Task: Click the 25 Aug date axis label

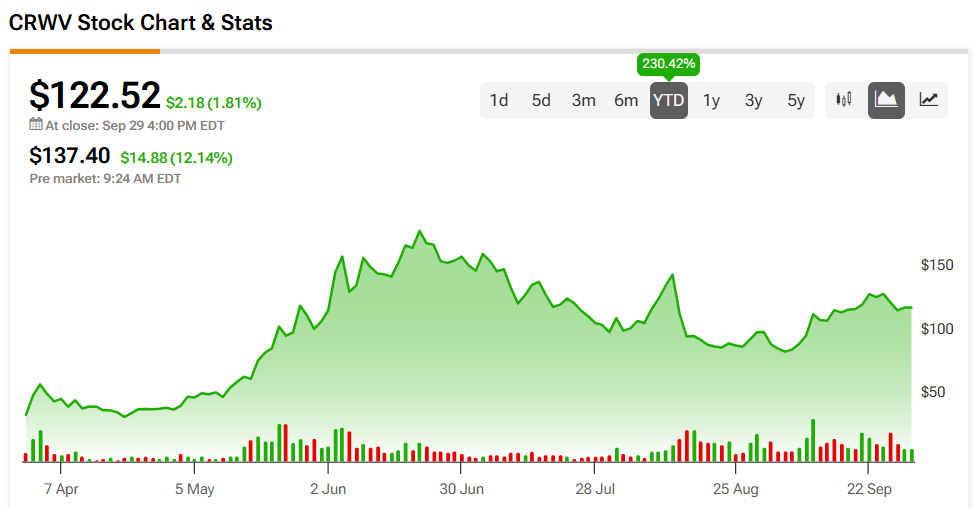Action: (x=736, y=489)
